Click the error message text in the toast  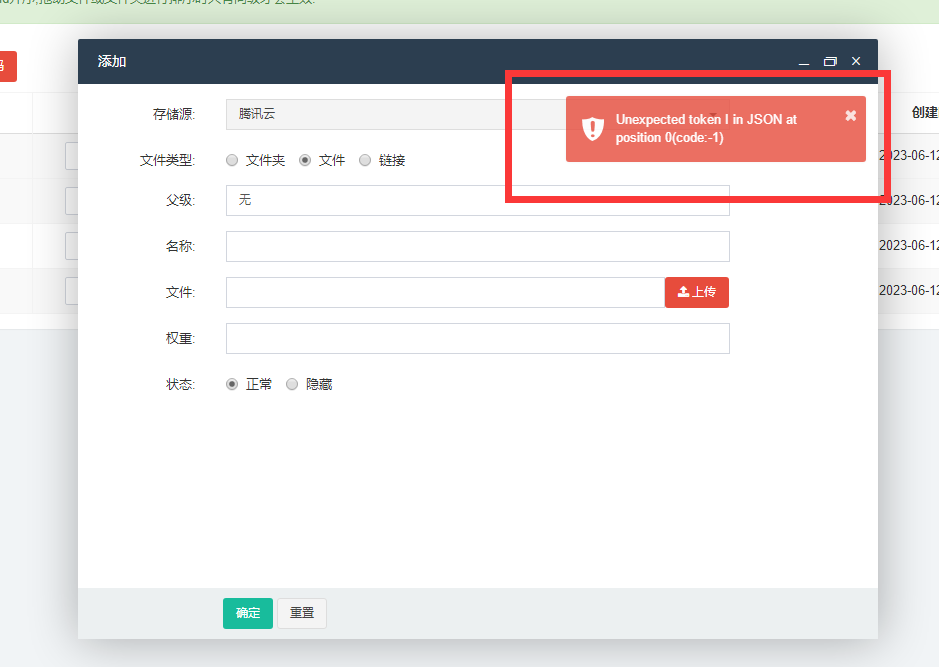click(706, 129)
